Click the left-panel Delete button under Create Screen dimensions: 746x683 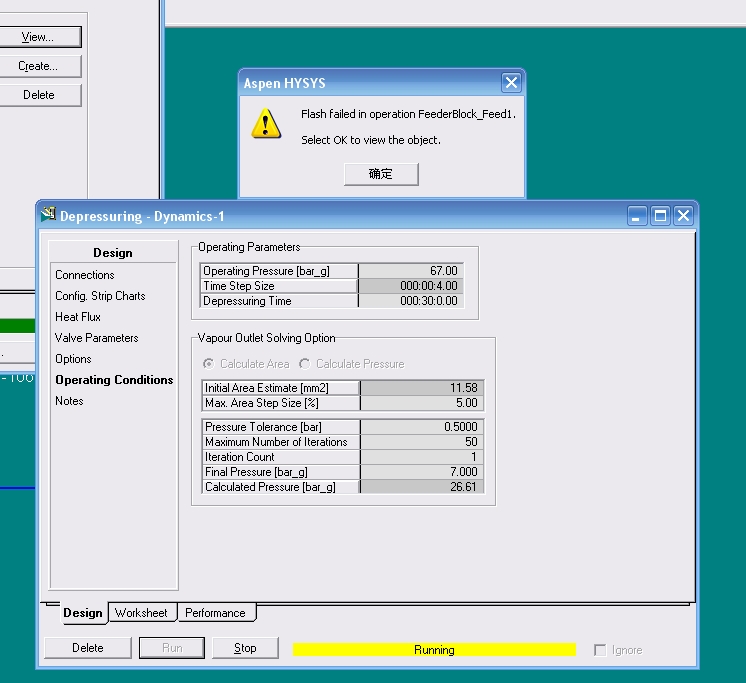(40, 95)
